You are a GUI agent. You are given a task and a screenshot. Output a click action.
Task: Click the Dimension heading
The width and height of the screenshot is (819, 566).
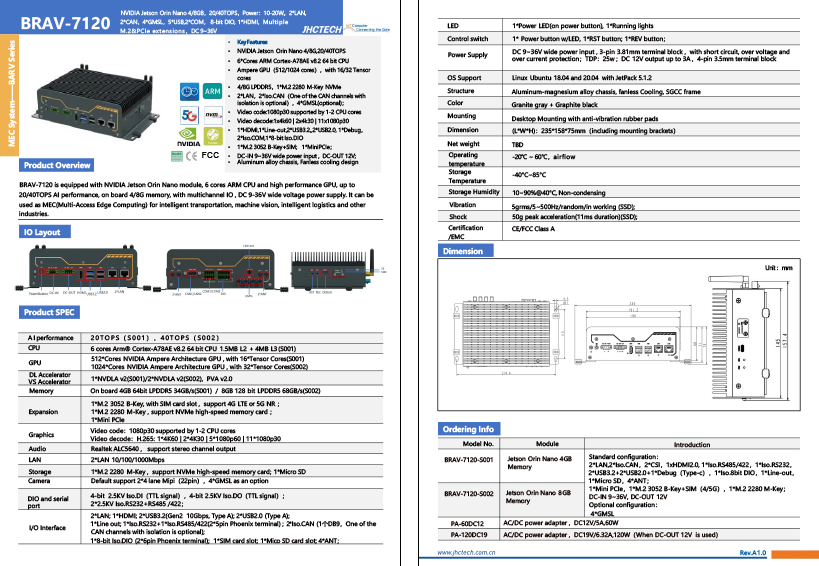[x=463, y=251]
